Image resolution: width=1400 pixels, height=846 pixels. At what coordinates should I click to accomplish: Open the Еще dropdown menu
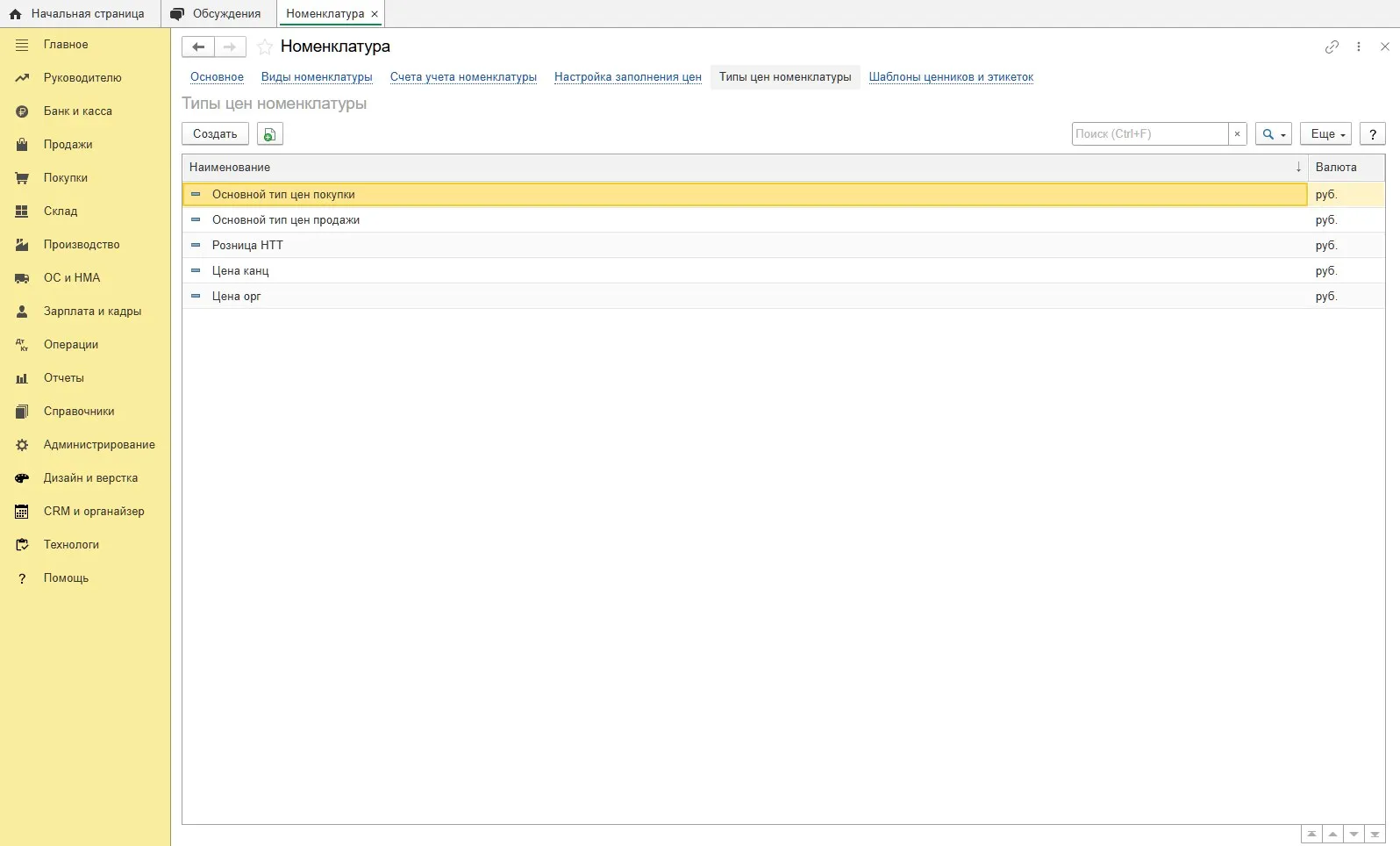tap(1326, 134)
